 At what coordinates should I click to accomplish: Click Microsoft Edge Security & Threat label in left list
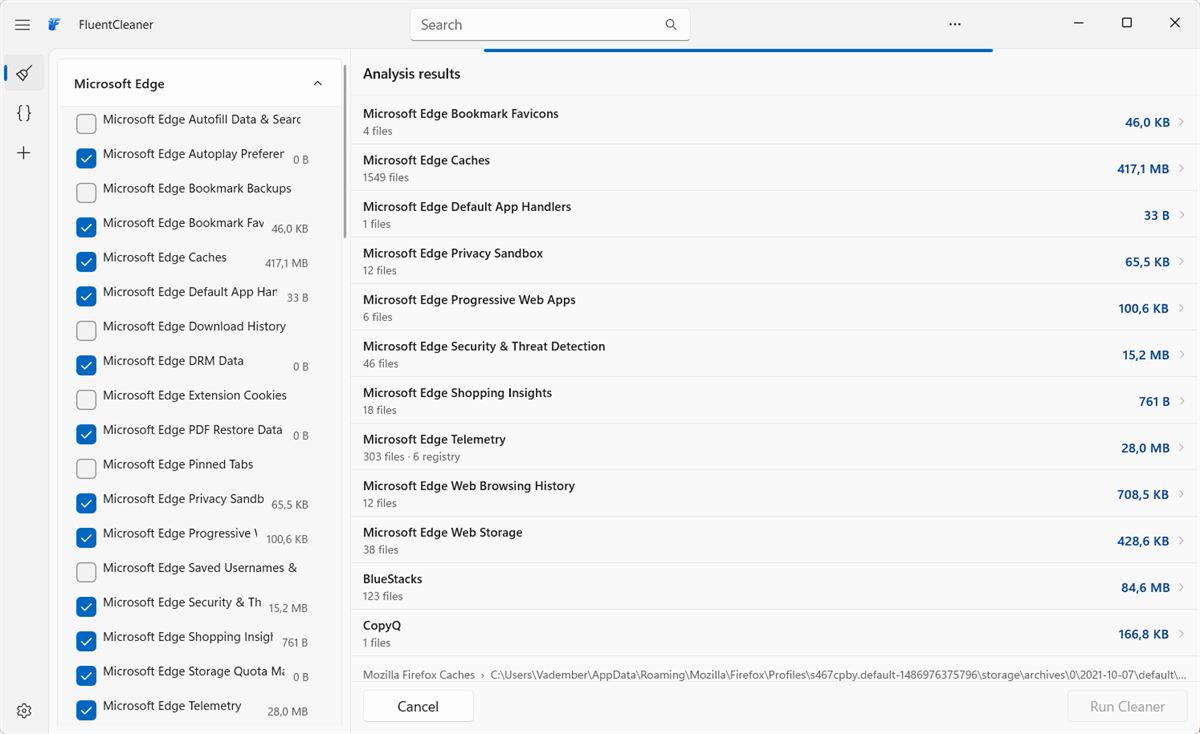pyautogui.click(x=182, y=602)
